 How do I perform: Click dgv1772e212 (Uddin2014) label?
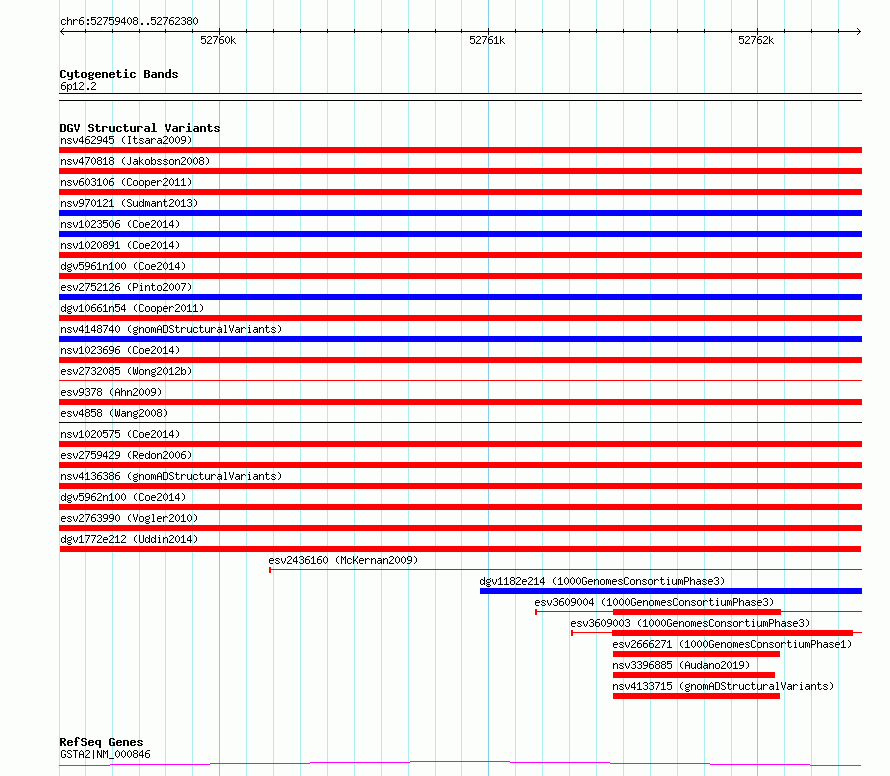[129, 539]
